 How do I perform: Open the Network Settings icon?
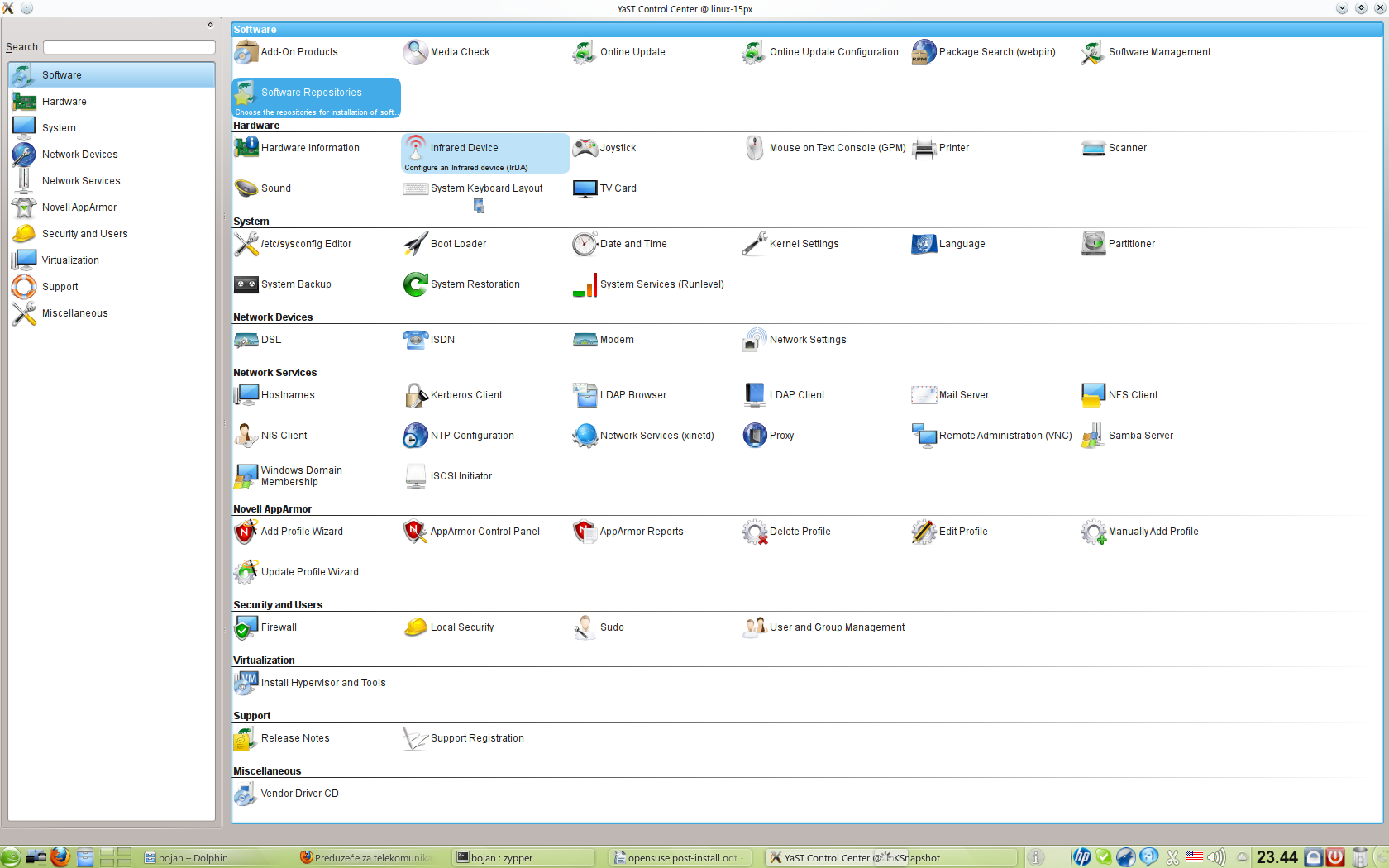(754, 340)
